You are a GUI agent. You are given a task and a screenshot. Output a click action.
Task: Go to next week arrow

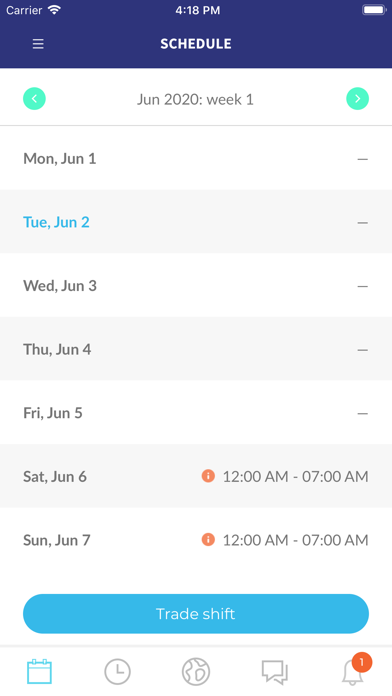(357, 99)
